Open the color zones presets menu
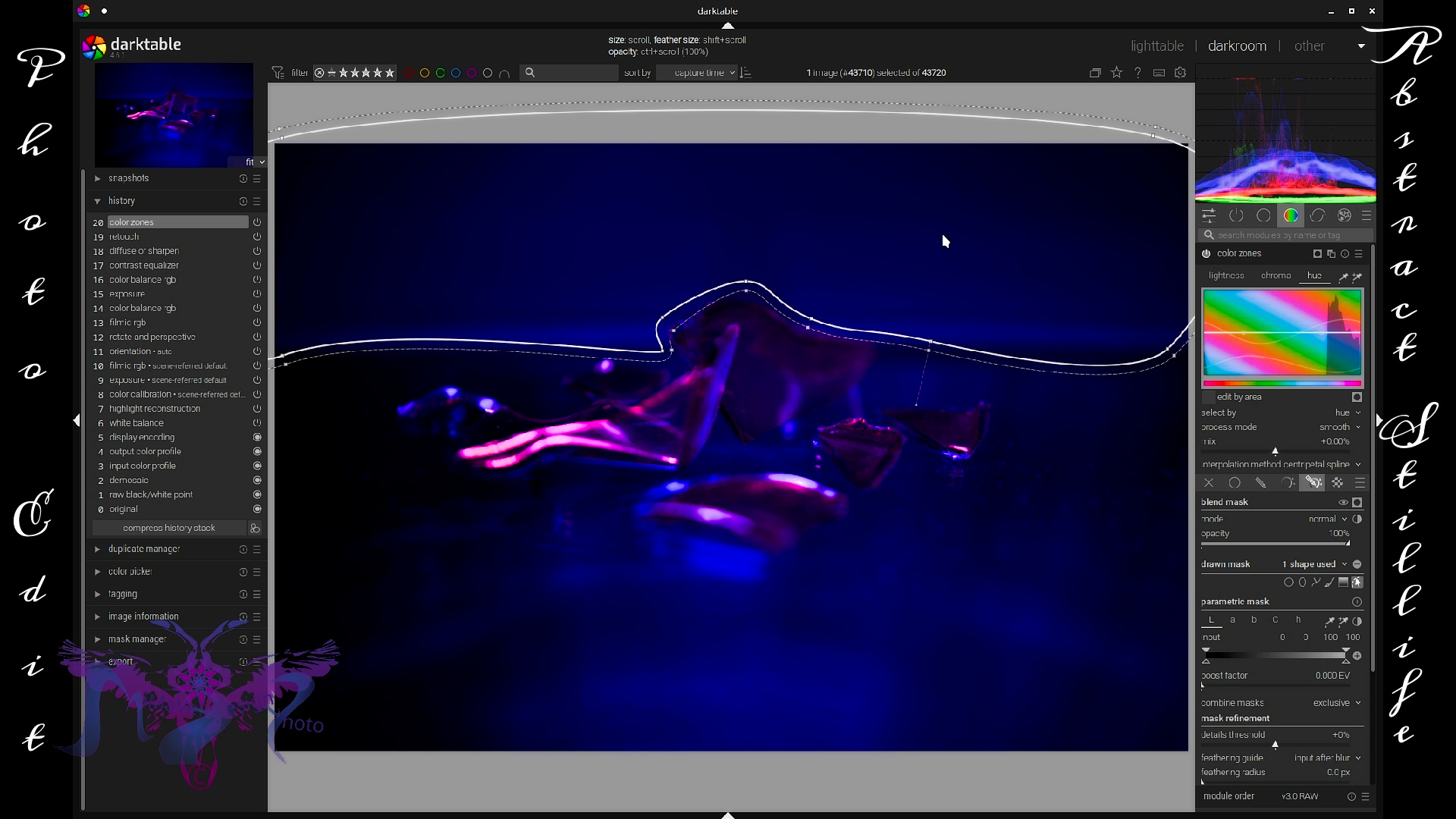Screen dimensions: 1456x819 pos(1359,254)
